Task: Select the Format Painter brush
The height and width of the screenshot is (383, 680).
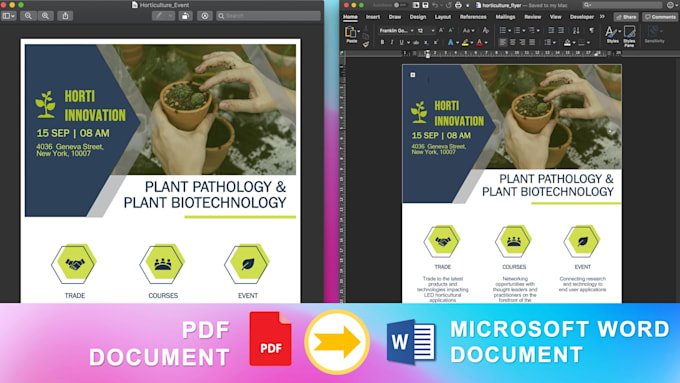Action: point(366,44)
